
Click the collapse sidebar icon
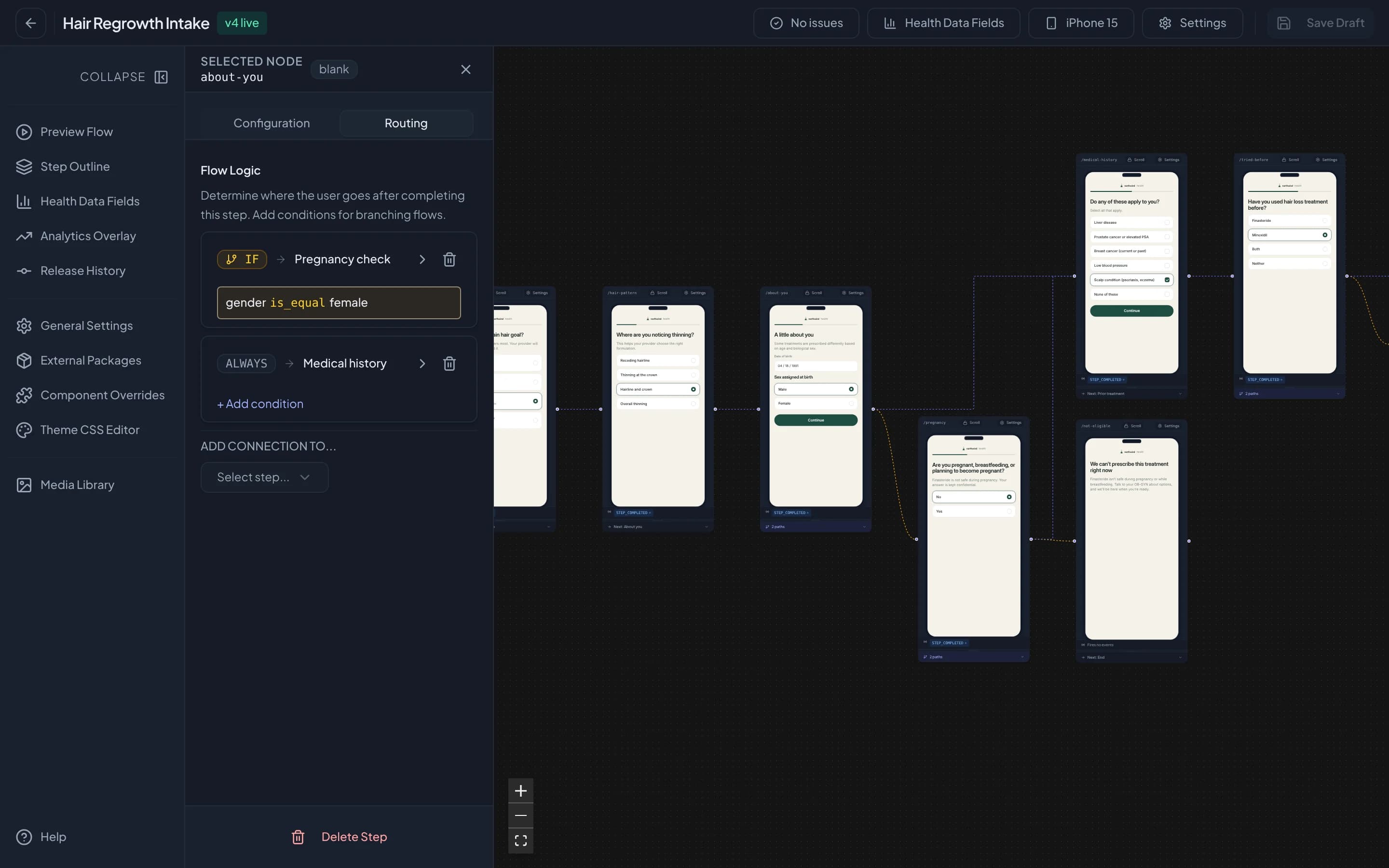point(161,77)
